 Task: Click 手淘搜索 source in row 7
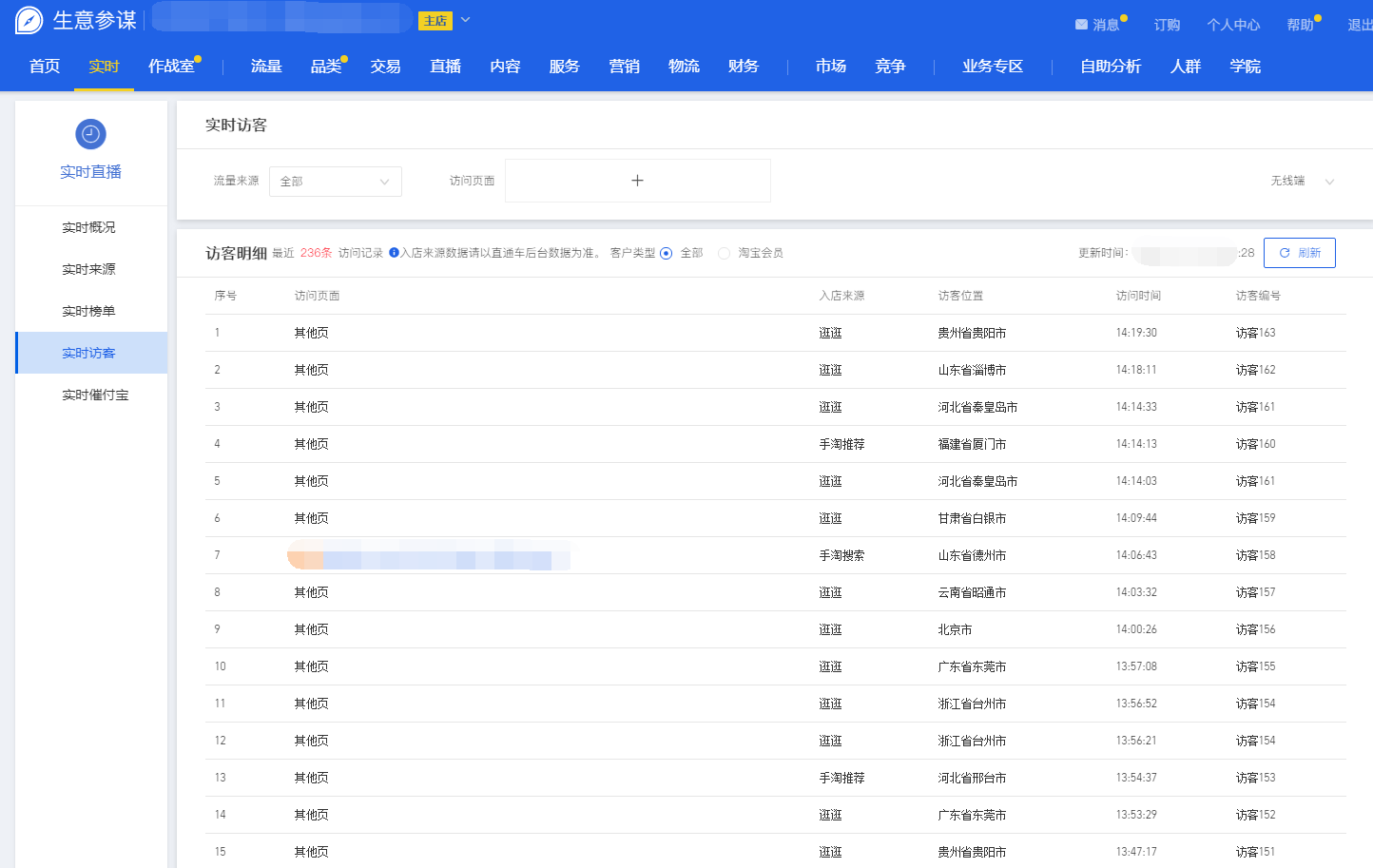click(x=841, y=555)
